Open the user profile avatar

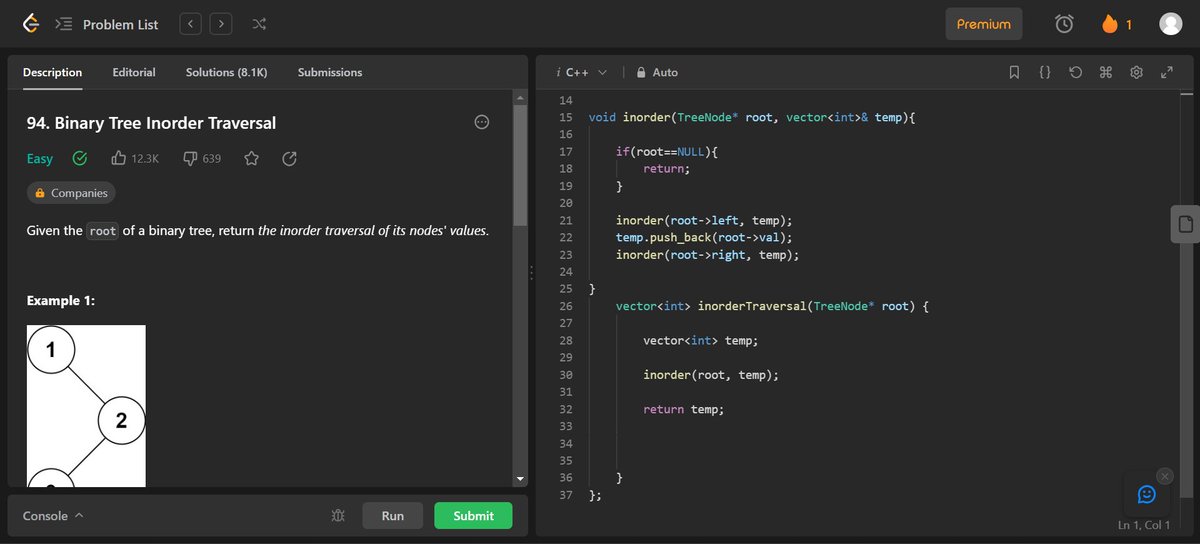click(1170, 24)
